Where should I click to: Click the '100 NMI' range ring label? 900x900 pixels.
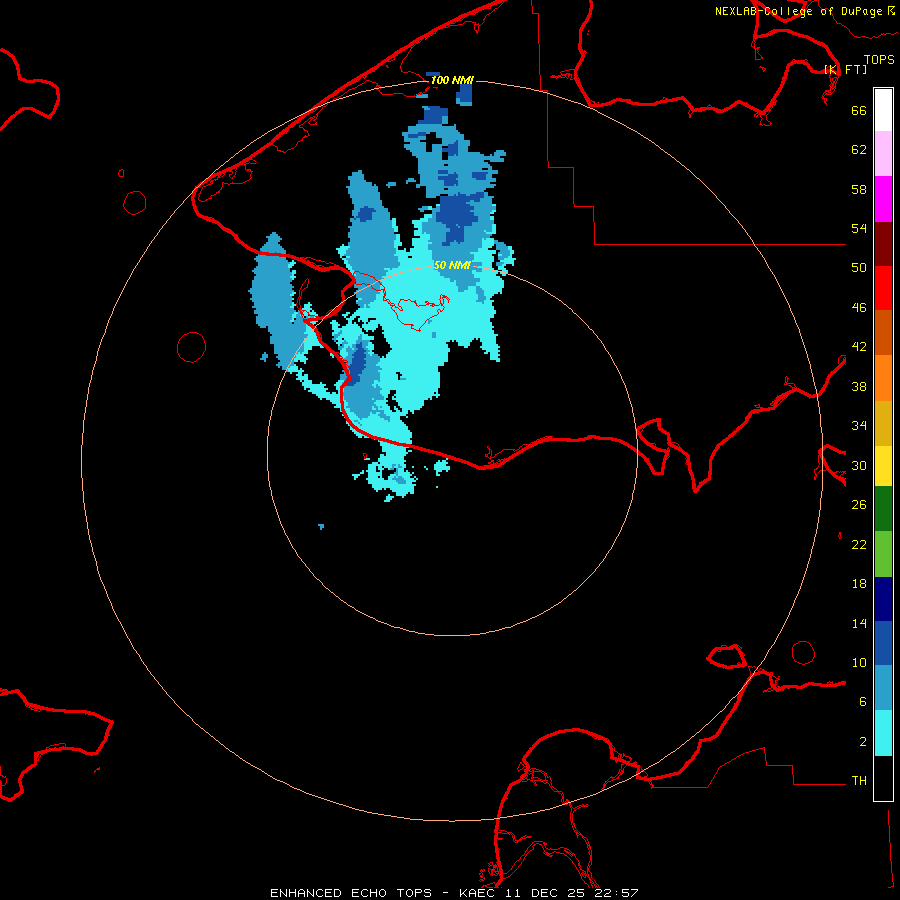452,80
